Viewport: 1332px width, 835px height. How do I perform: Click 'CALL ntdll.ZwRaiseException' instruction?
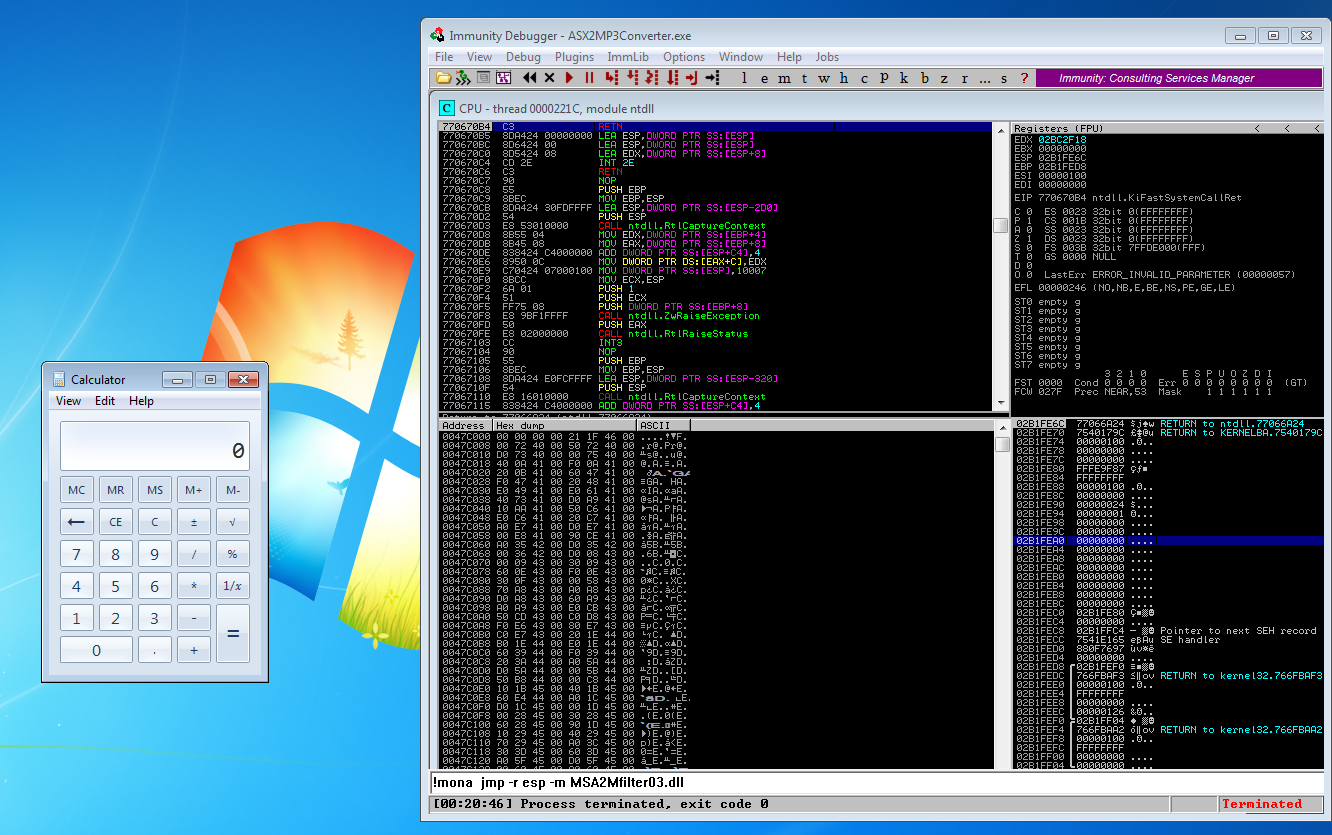tap(681, 315)
